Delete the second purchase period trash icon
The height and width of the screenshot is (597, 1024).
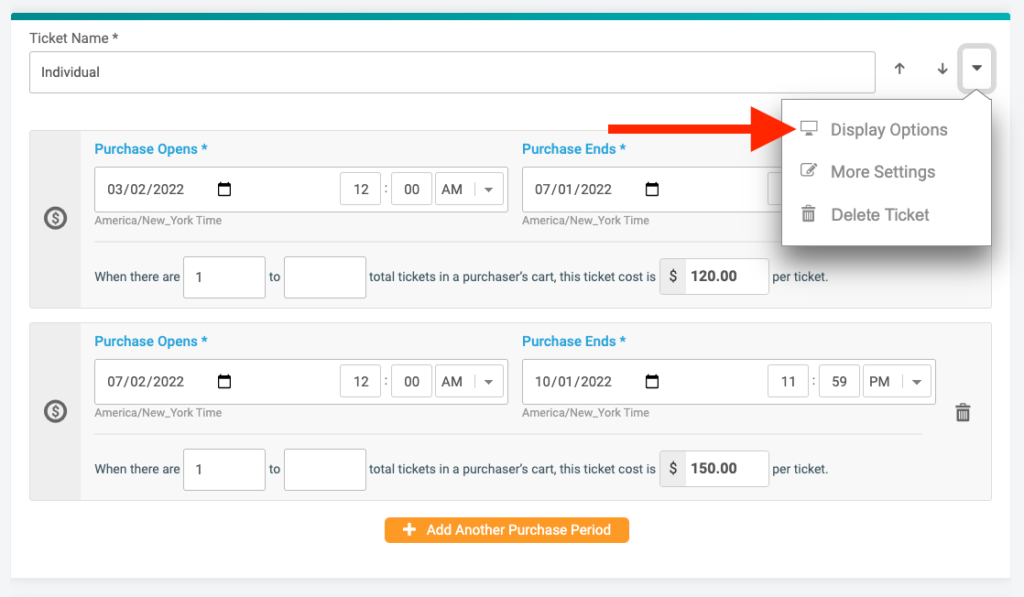[963, 412]
